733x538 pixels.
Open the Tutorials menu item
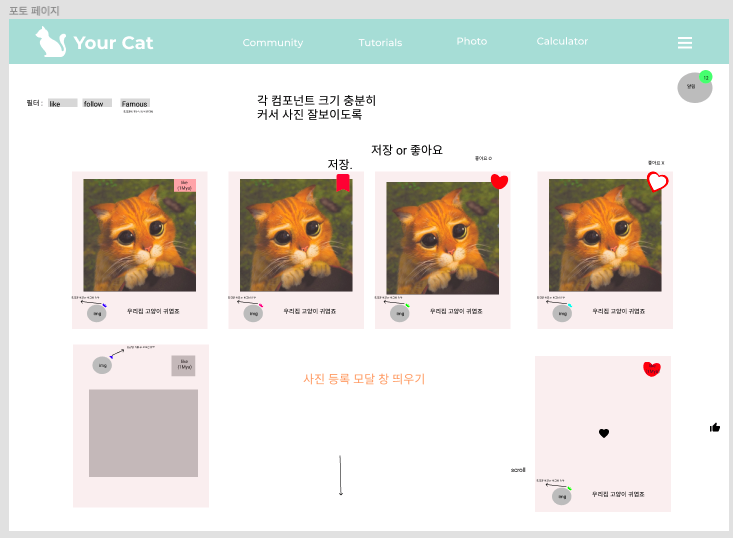tap(380, 43)
